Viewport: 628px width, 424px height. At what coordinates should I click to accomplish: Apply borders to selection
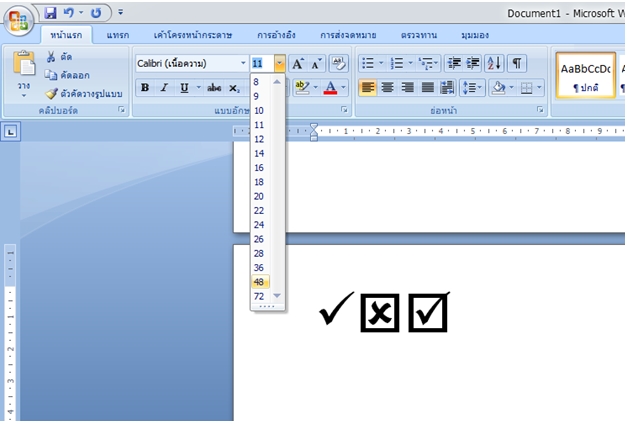click(527, 88)
